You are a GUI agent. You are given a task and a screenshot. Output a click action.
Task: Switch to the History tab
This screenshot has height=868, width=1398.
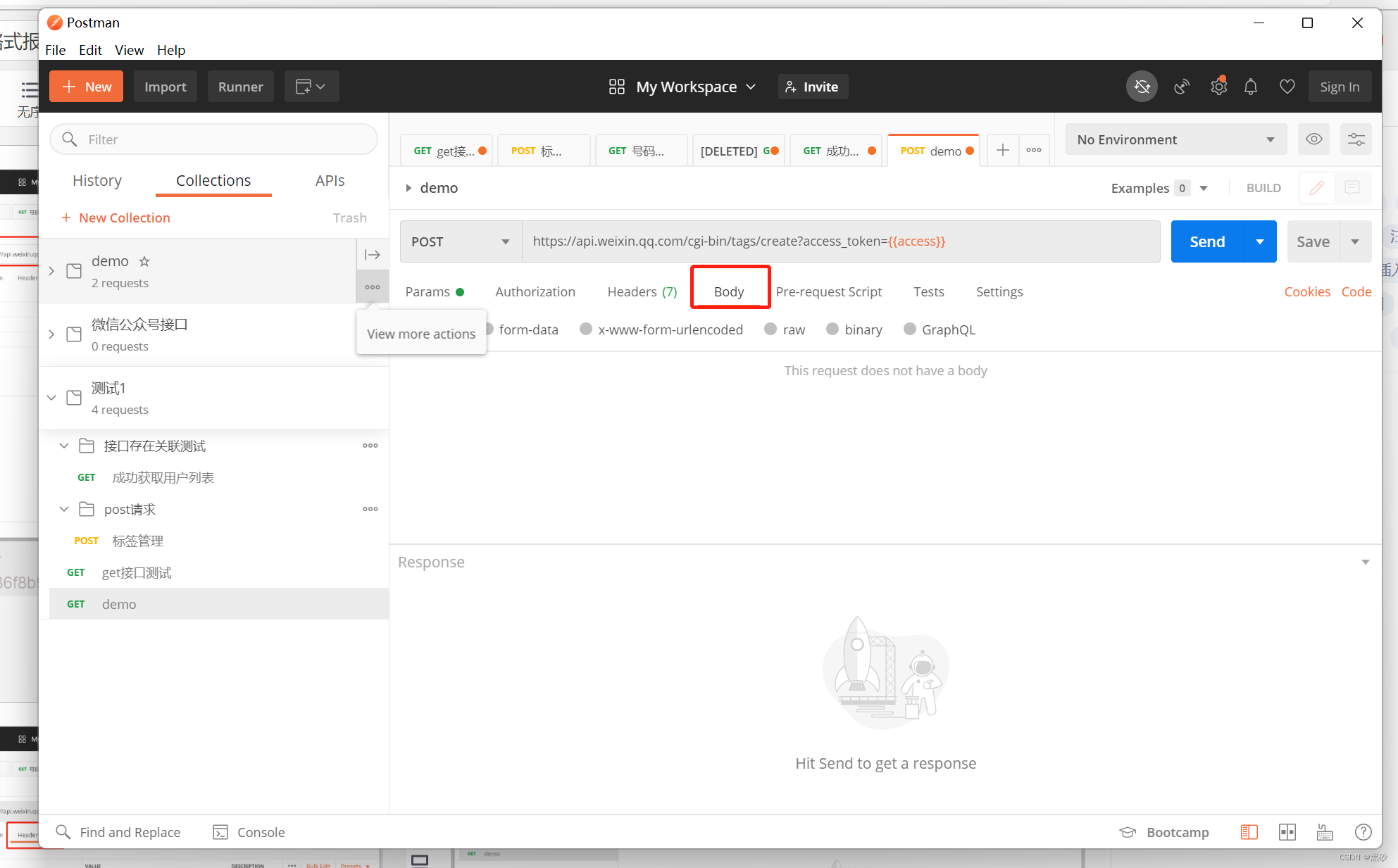click(x=97, y=180)
